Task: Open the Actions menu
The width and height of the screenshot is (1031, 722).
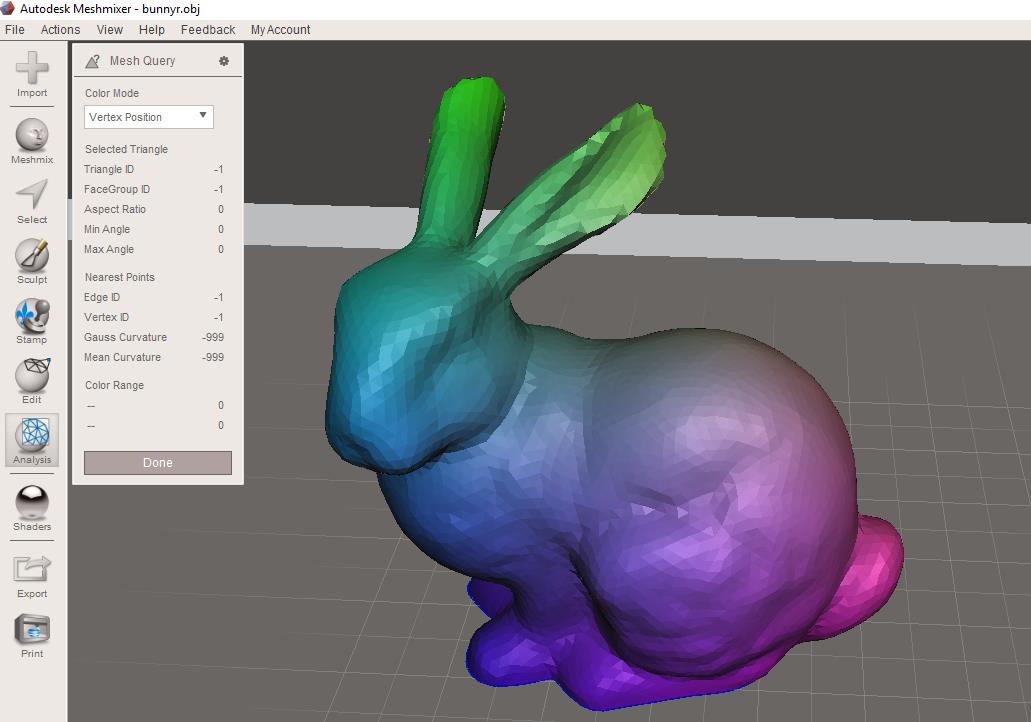Action: tap(60, 30)
